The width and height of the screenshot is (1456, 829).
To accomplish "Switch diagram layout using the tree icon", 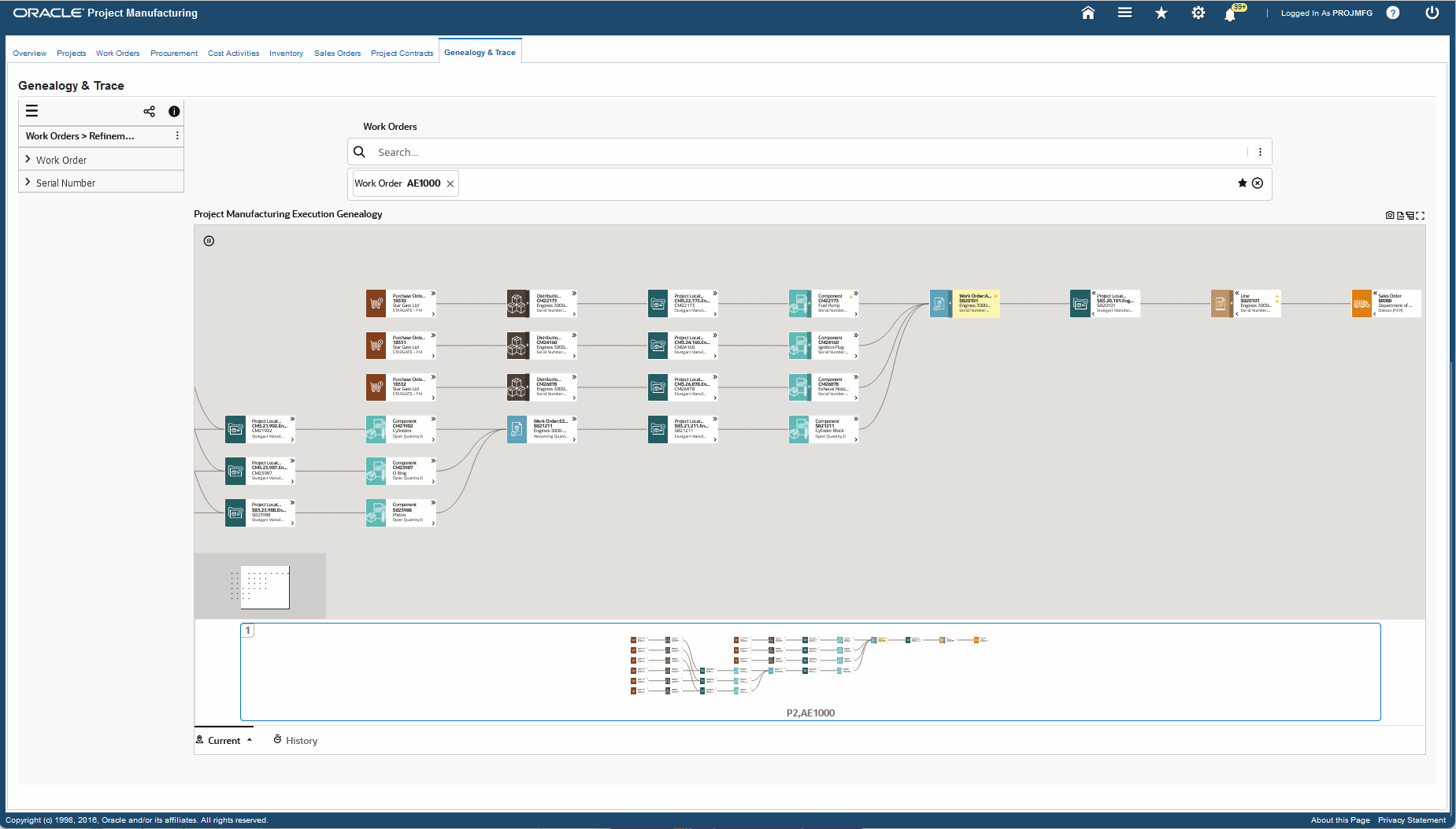I will [x=1410, y=215].
